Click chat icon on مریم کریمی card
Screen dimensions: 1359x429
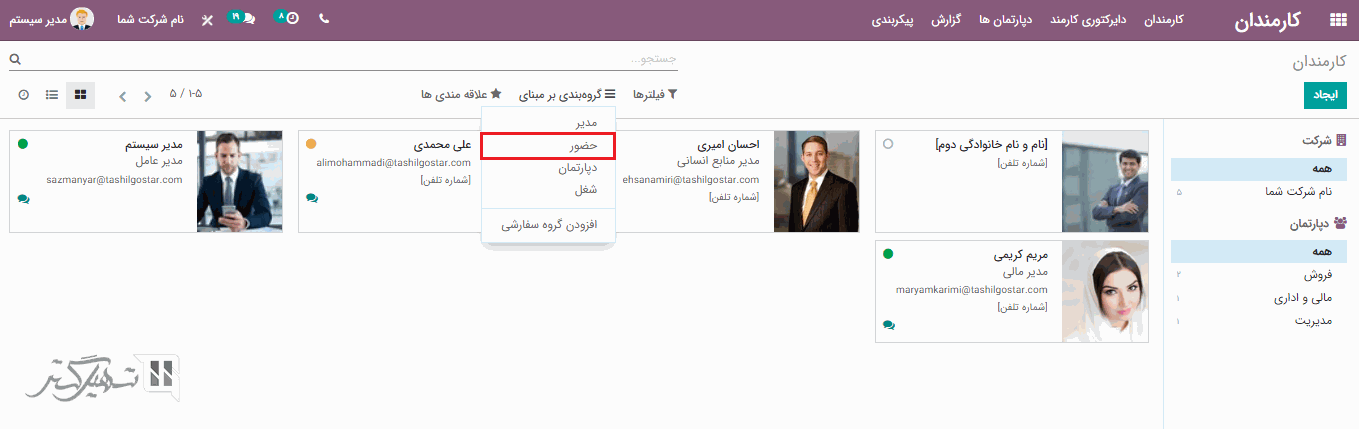click(888, 325)
